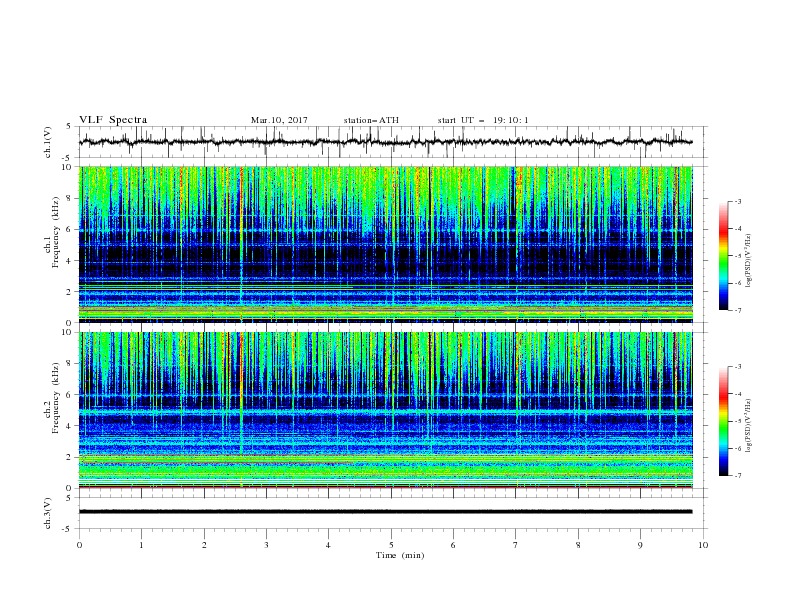
Task: Click inside the ch.1 spectrogram panel
Action: click(385, 244)
